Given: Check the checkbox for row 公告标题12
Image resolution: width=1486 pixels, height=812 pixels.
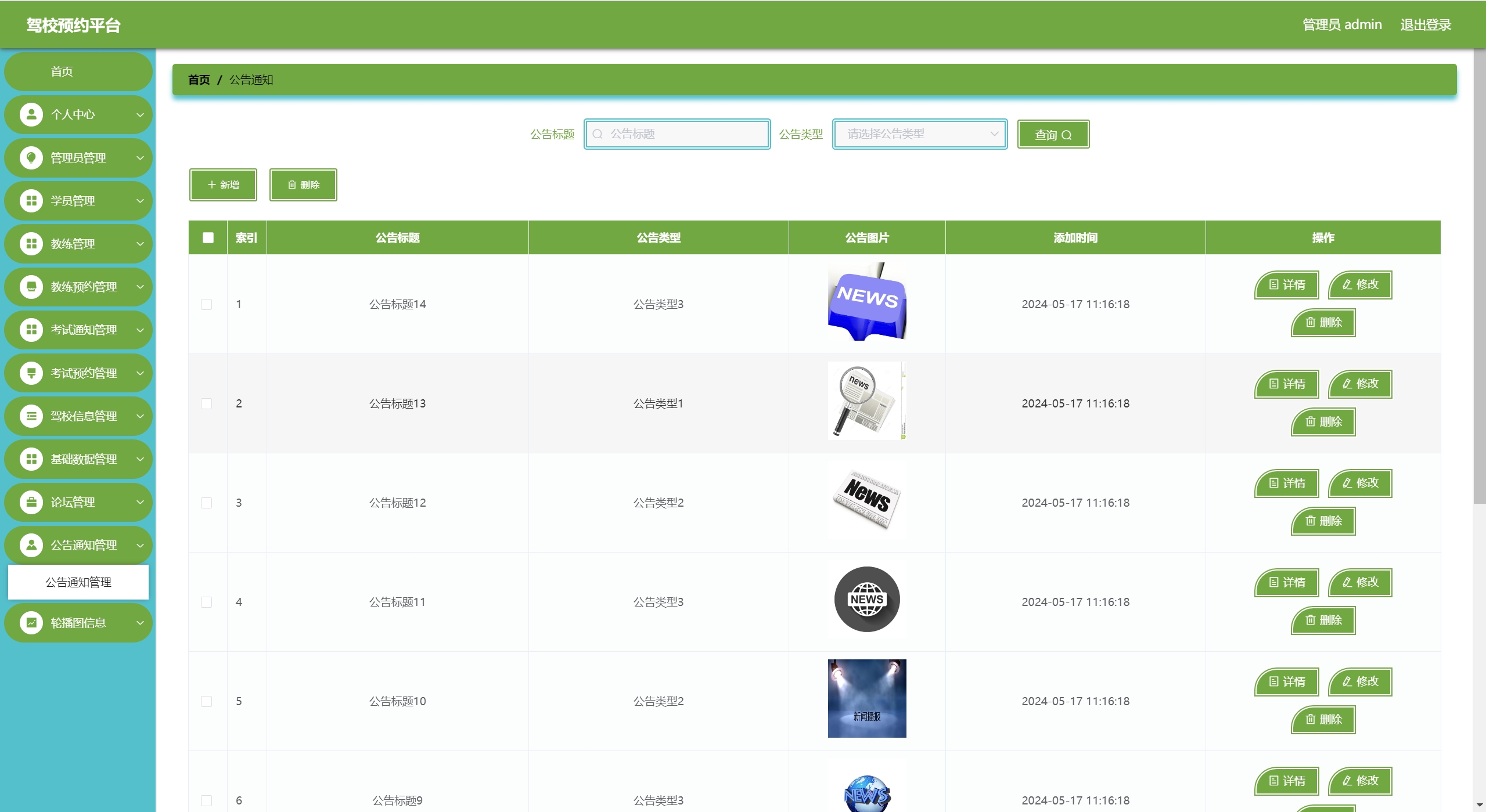Looking at the screenshot, I should click(x=206, y=503).
